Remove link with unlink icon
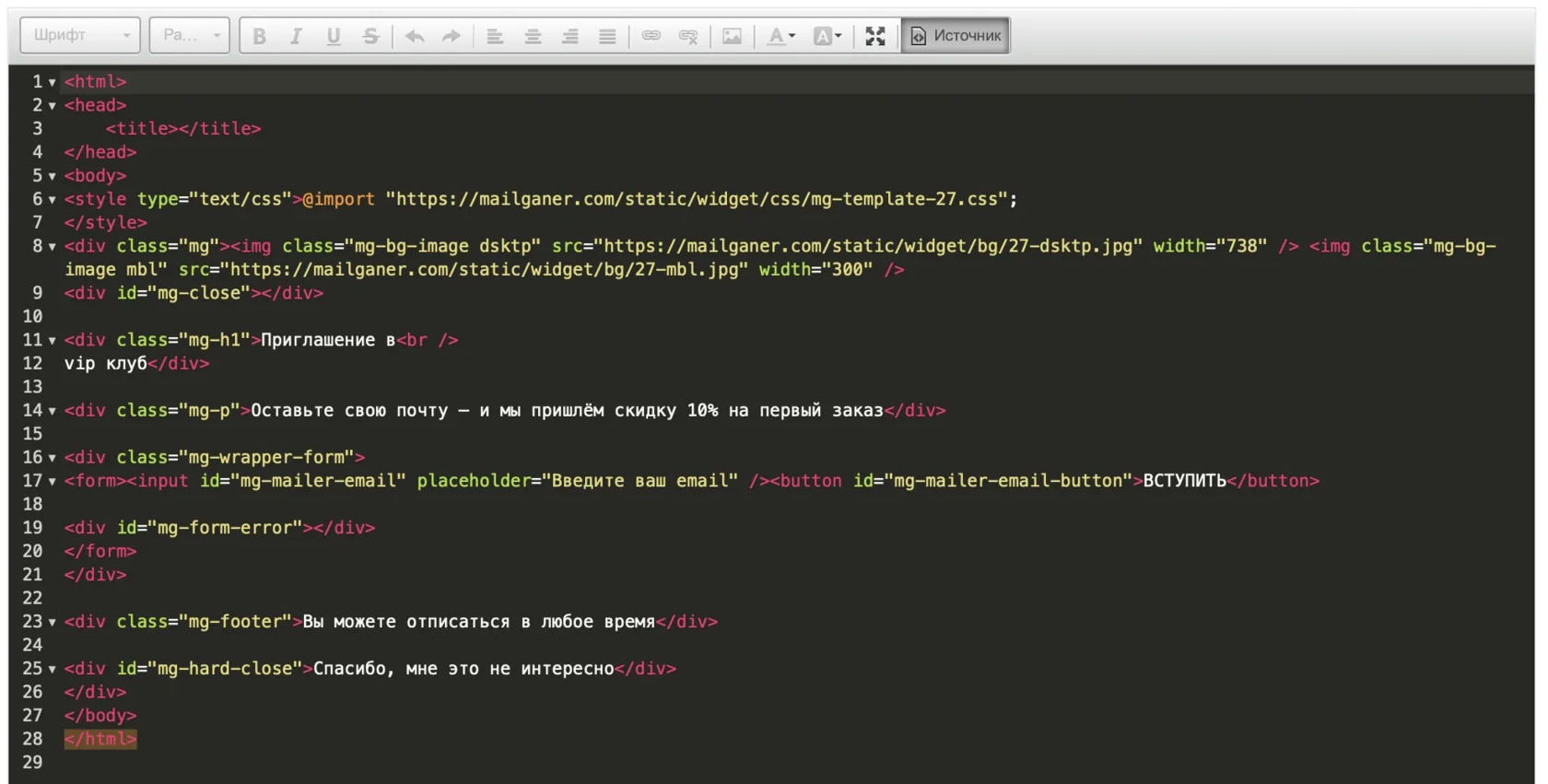Viewport: 1548px width, 784px height. click(688, 36)
